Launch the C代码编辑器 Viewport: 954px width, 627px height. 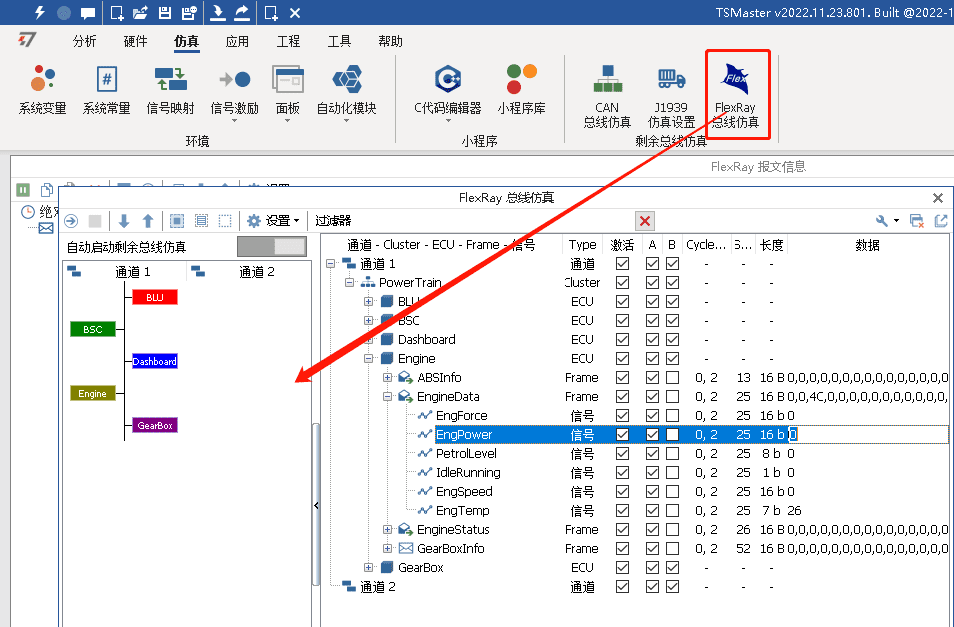(447, 90)
